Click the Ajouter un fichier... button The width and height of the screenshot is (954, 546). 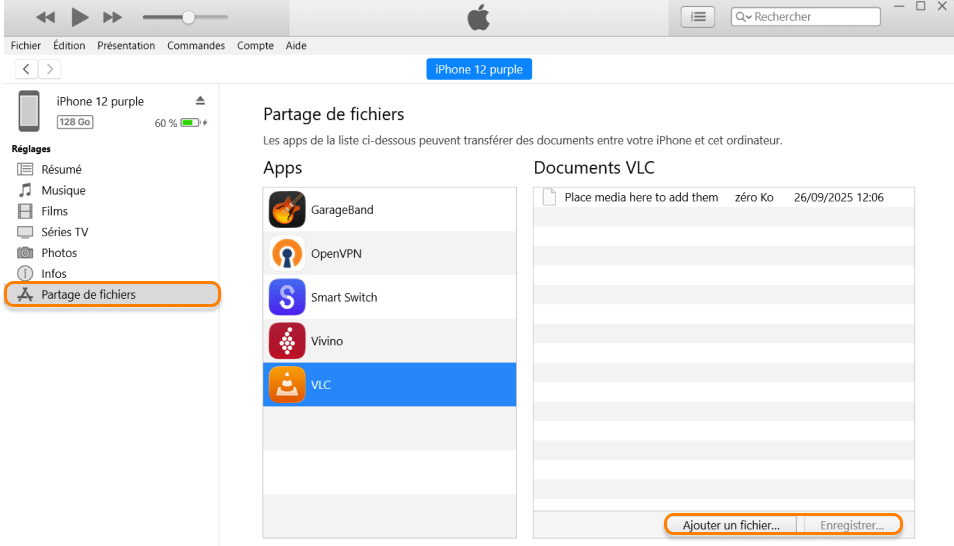tap(731, 525)
